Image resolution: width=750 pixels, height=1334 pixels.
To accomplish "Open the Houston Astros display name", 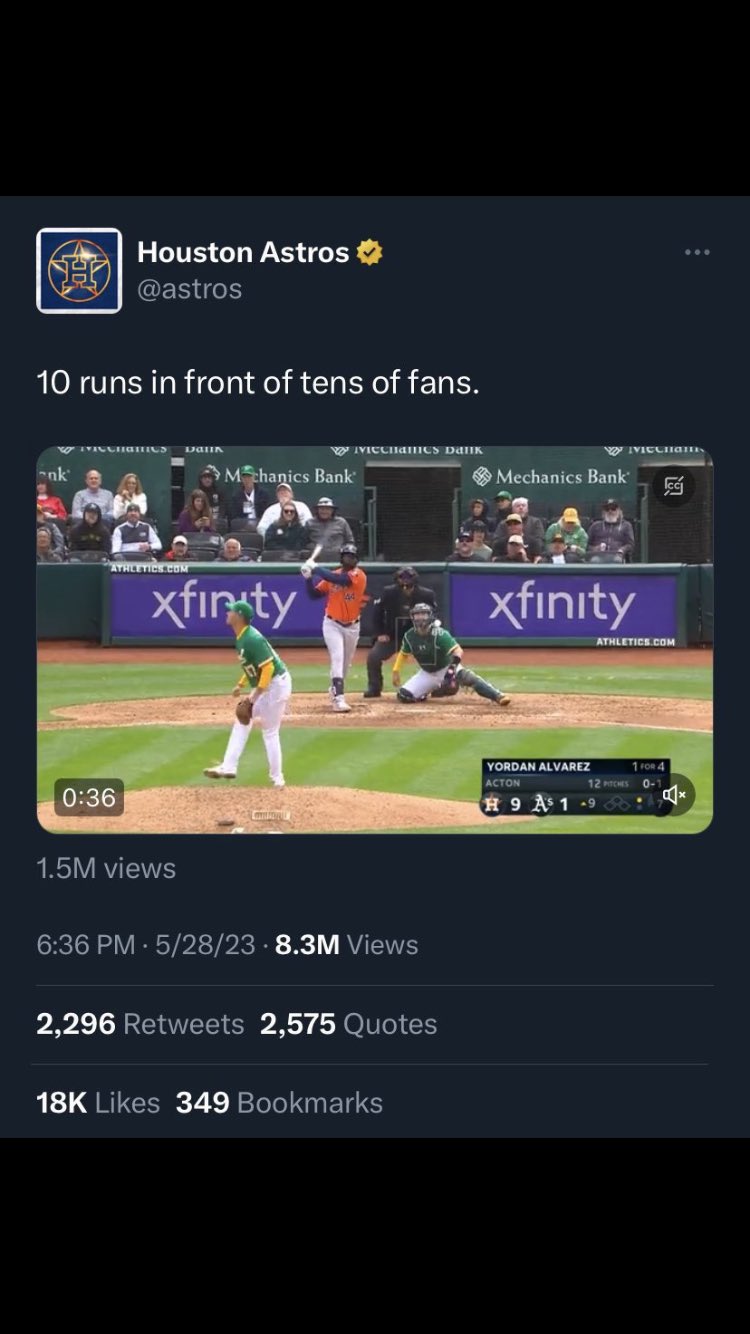I will coord(243,252).
